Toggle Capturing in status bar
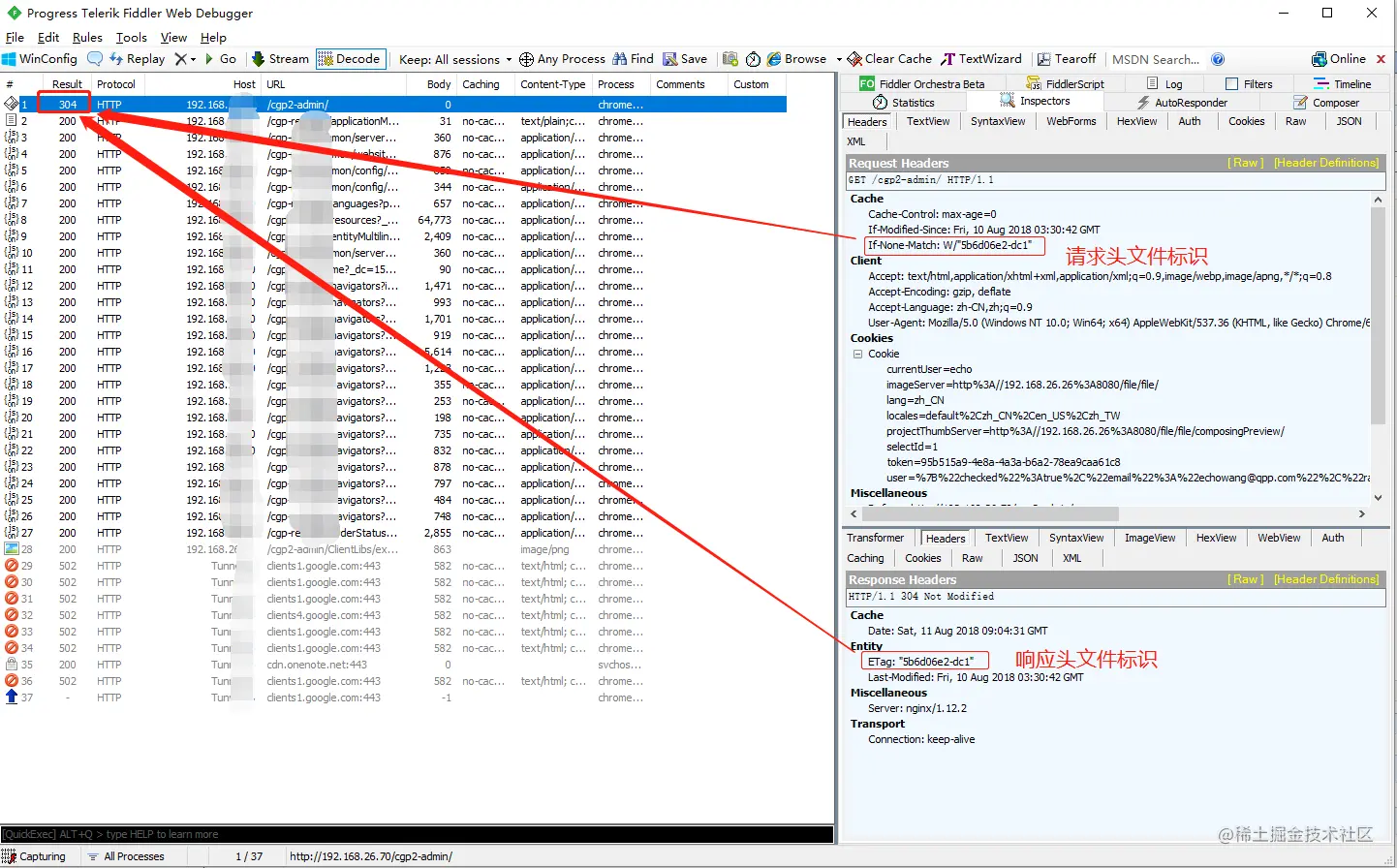This screenshot has width=1397, height=868. 35,856
